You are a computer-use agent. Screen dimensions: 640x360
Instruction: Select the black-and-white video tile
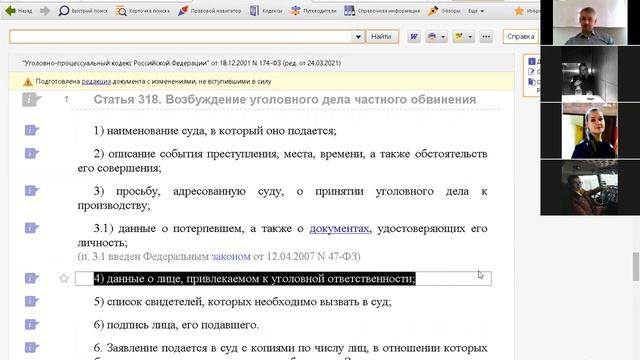(590, 74)
